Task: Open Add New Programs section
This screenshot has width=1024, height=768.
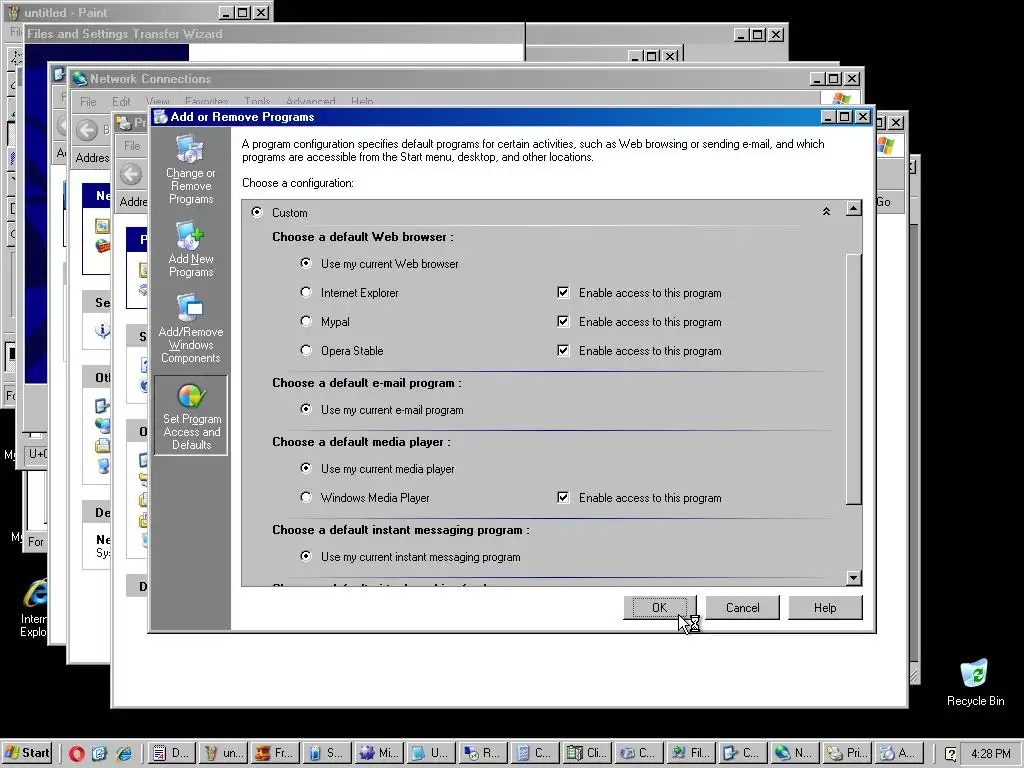Action: [190, 249]
